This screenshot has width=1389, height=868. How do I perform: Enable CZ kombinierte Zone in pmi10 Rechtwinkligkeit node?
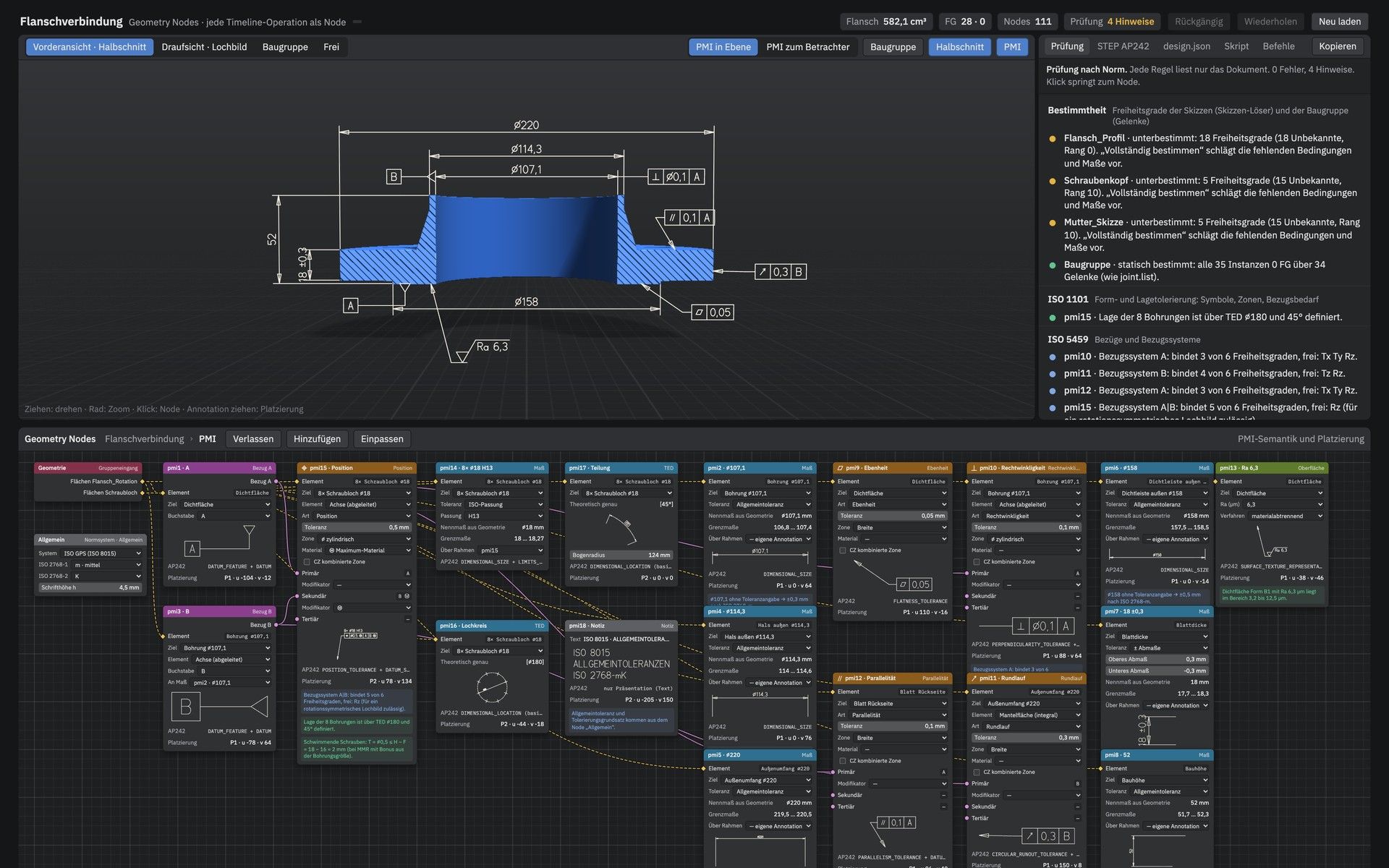click(x=977, y=561)
